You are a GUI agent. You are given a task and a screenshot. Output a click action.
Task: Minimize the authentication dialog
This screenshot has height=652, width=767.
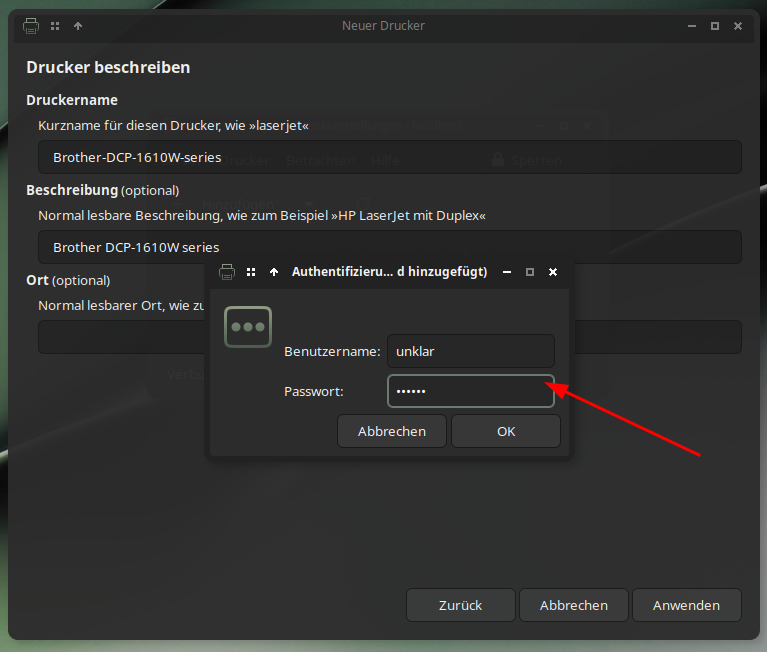(x=507, y=272)
